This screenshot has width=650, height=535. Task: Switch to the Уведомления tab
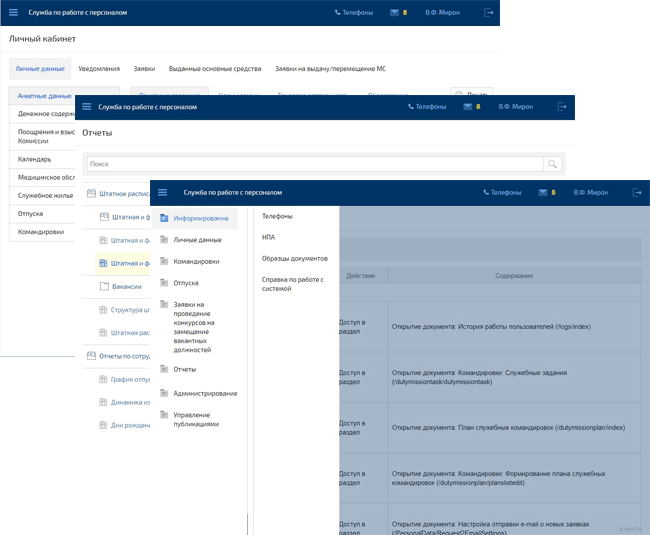[99, 69]
